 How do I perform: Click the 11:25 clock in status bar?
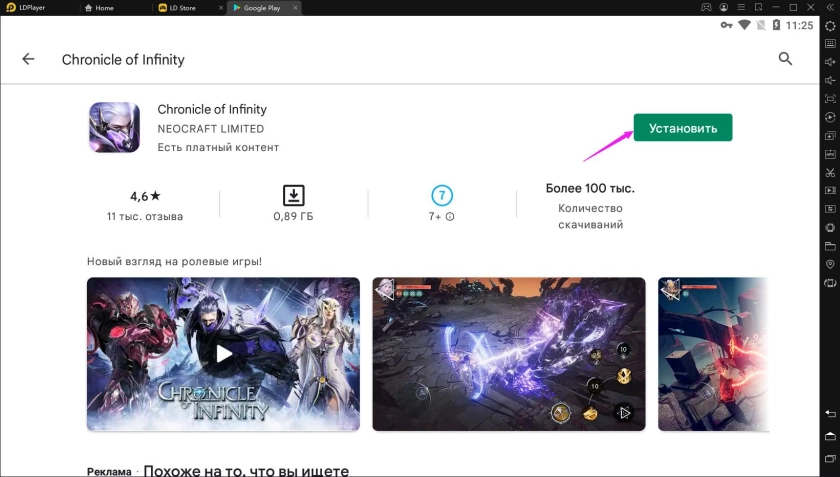799,25
